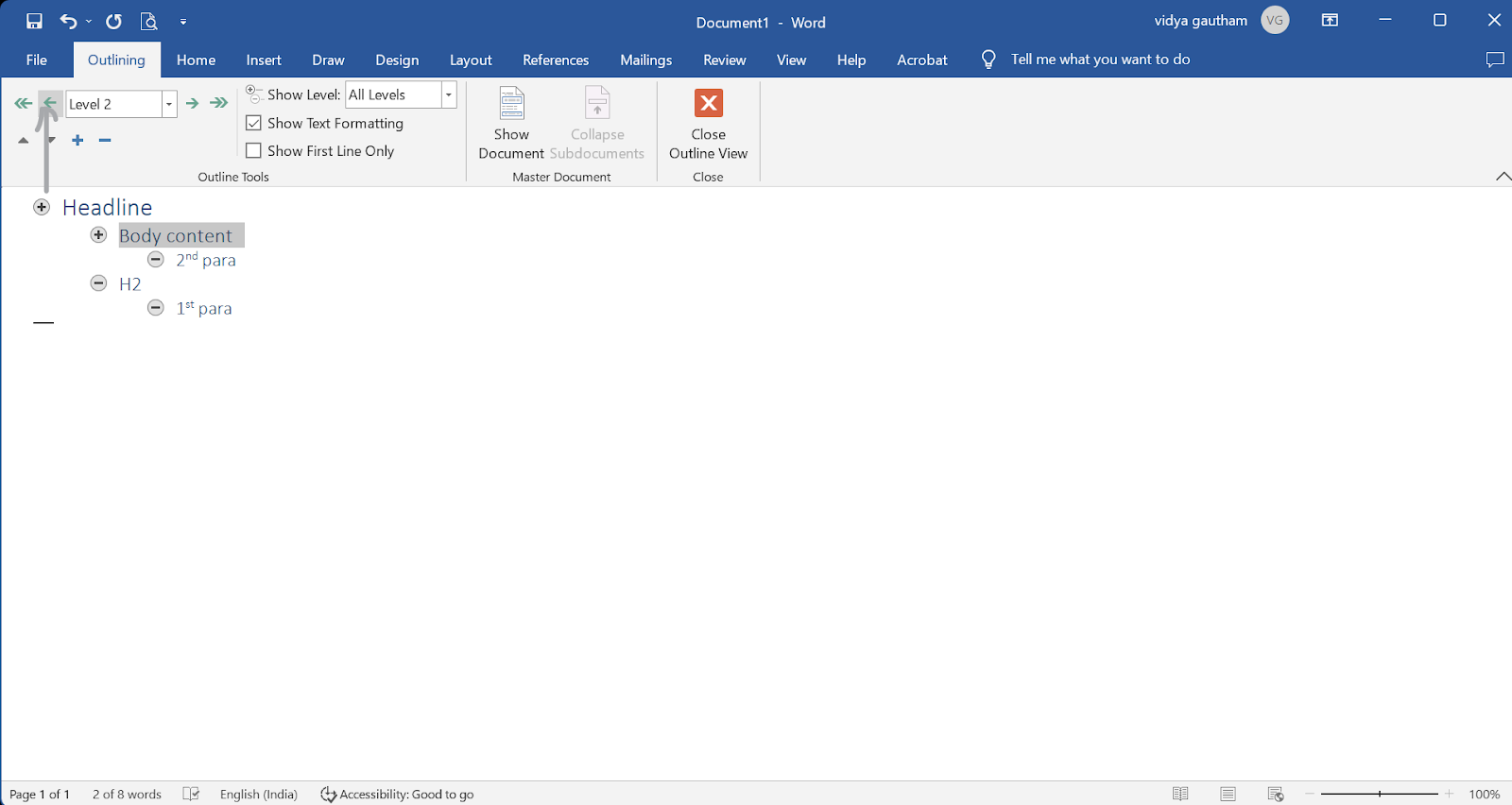Open the Review tab
The height and width of the screenshot is (805, 1512).
[725, 60]
